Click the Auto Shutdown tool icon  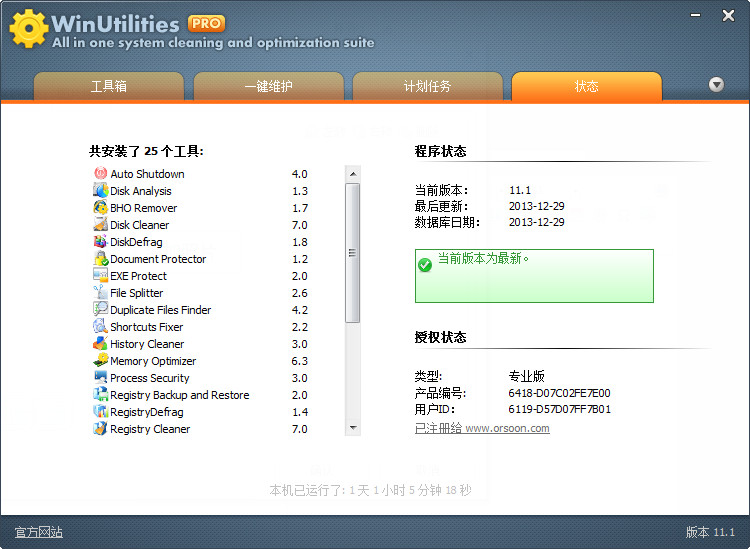coord(100,174)
